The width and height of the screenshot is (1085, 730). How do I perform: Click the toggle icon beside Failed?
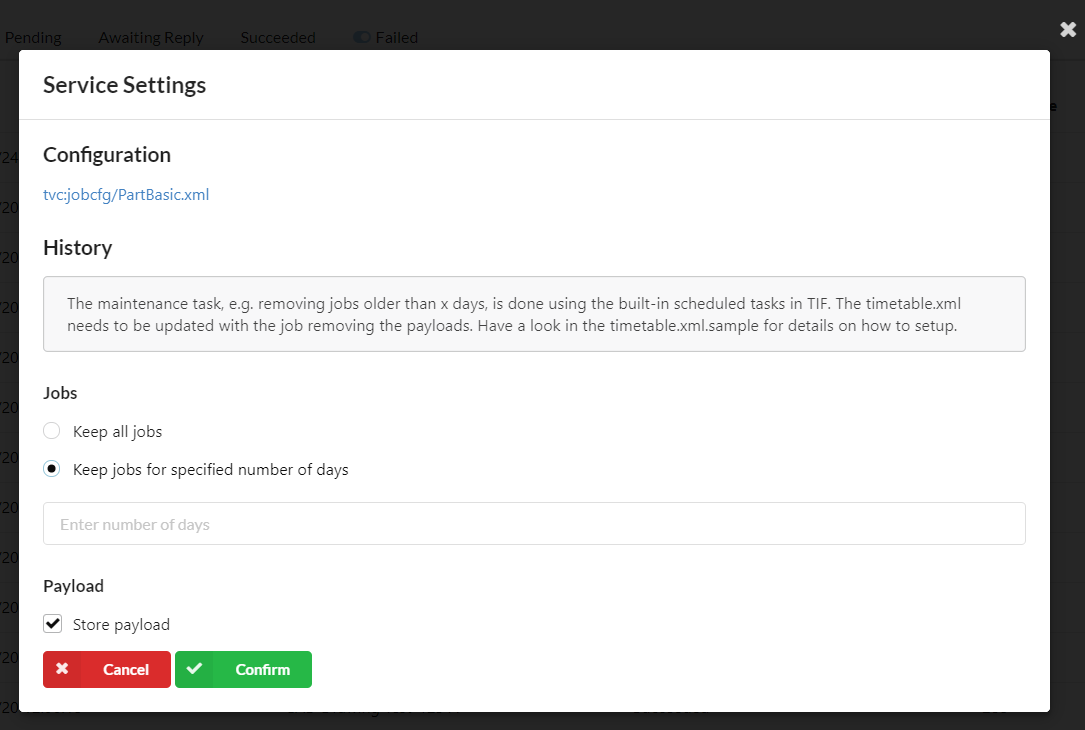click(x=362, y=38)
